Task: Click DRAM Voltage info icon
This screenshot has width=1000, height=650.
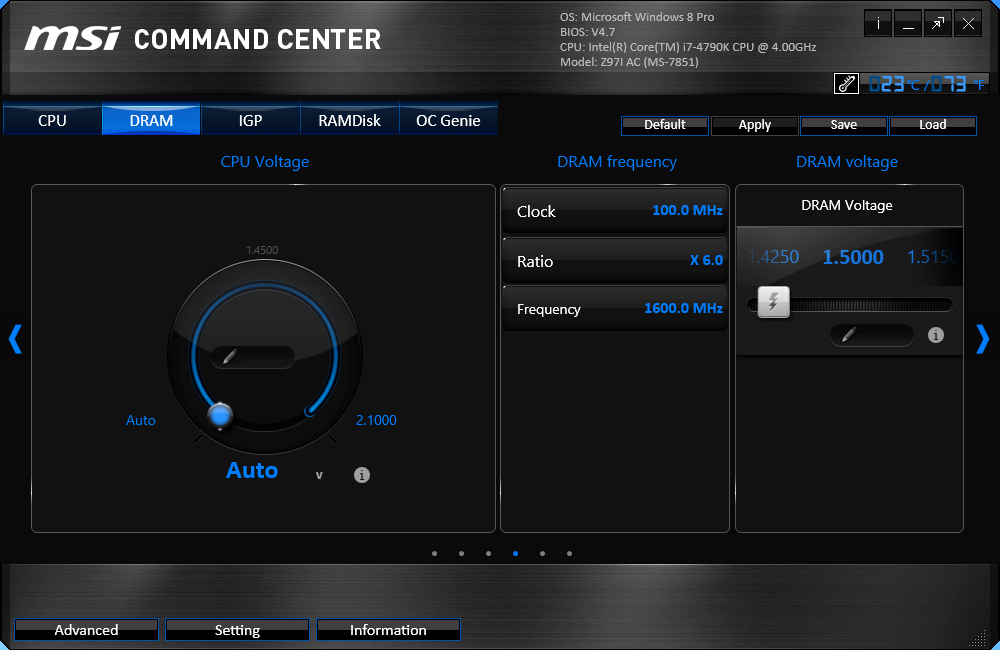Action: coord(936,335)
